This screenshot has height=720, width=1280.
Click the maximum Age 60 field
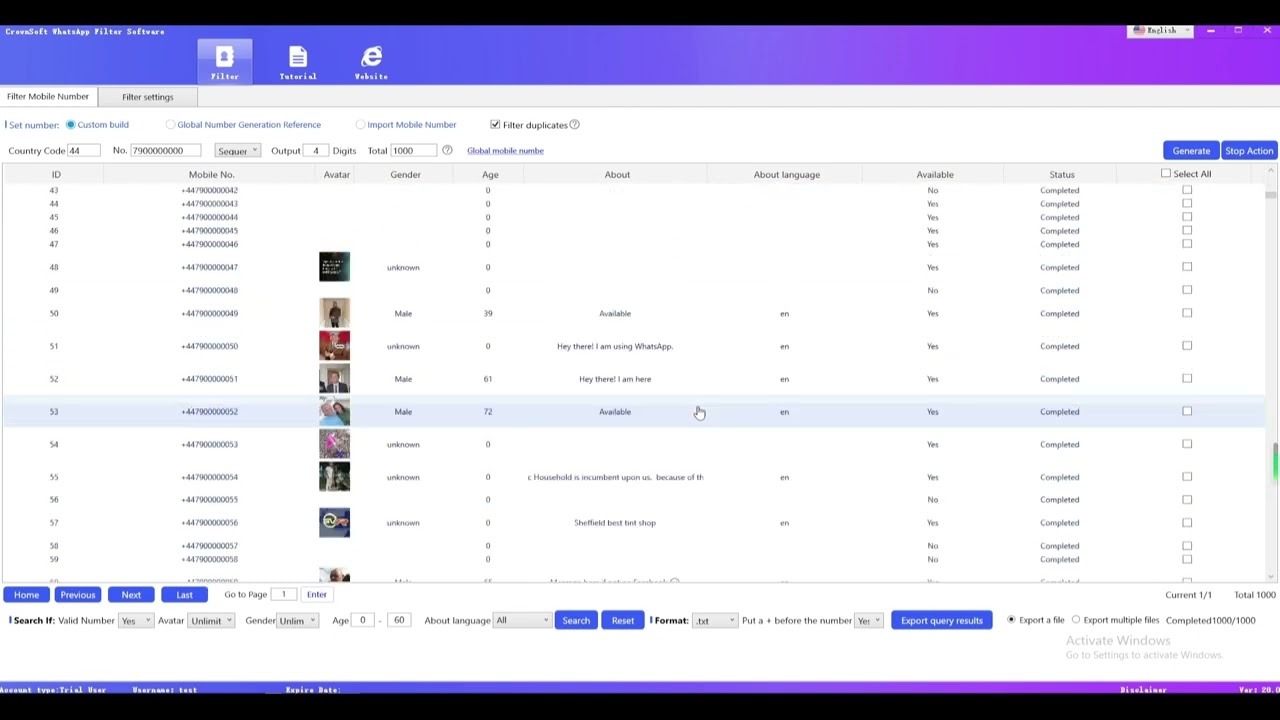point(399,621)
